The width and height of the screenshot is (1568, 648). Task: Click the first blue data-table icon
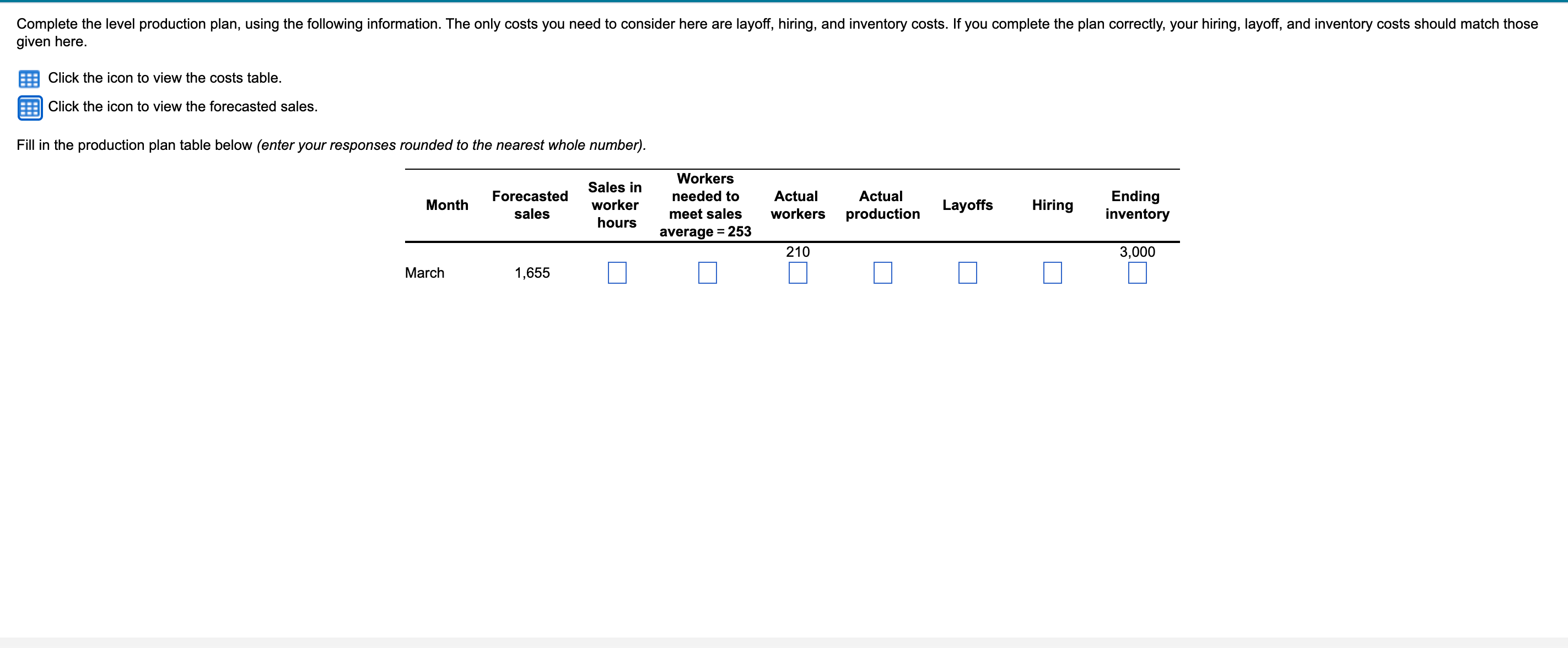coord(29,78)
